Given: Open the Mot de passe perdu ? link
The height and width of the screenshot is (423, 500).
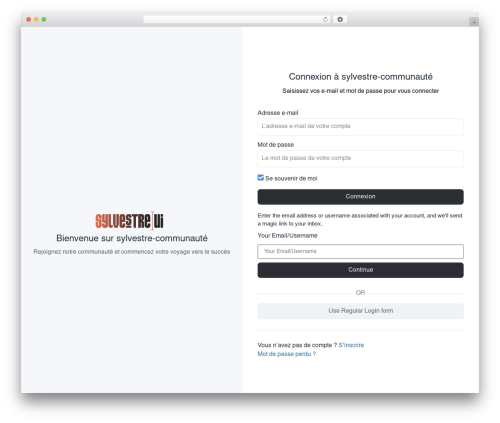Looking at the screenshot, I should click(x=287, y=354).
